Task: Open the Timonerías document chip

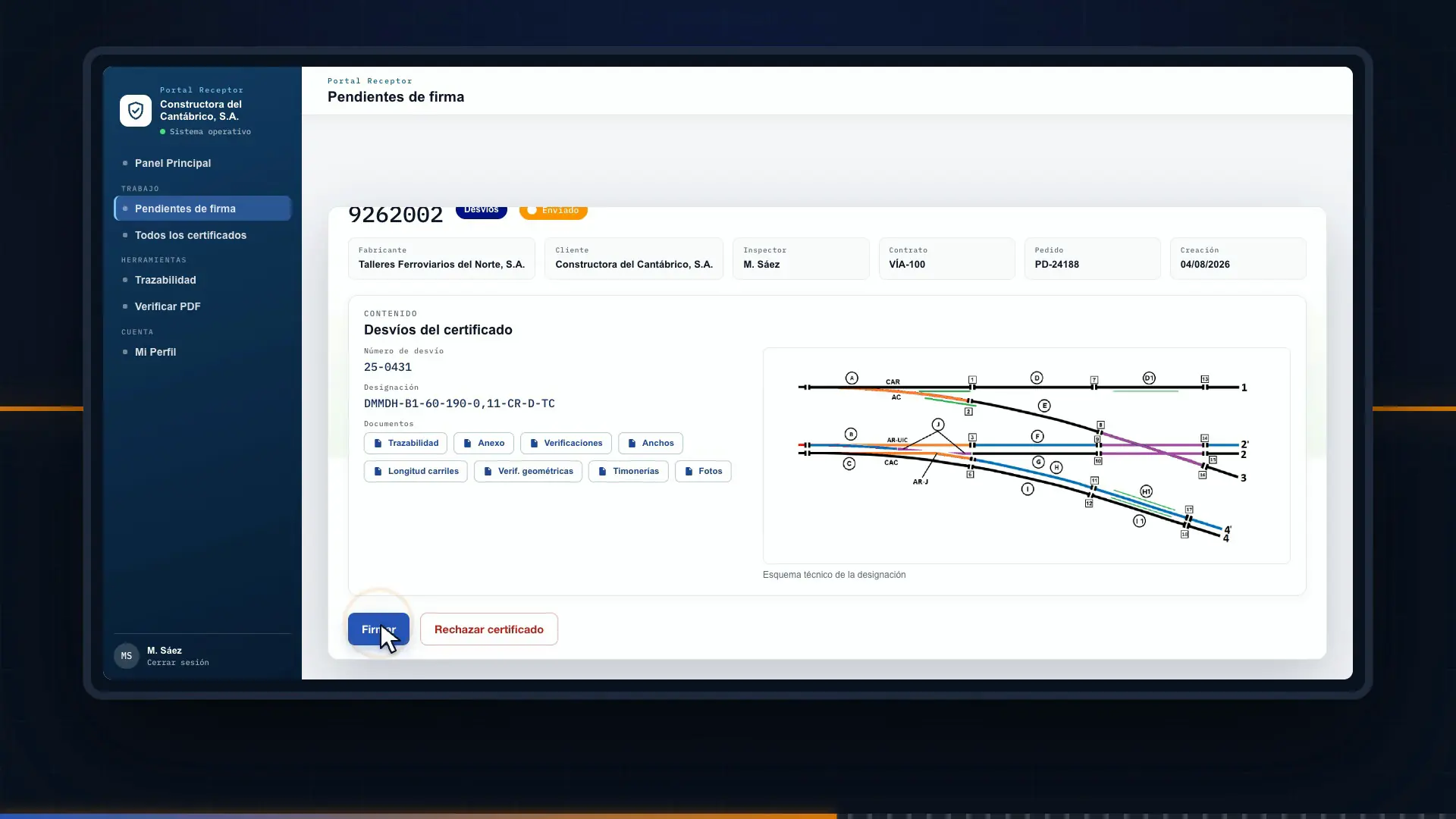Action: (628, 471)
